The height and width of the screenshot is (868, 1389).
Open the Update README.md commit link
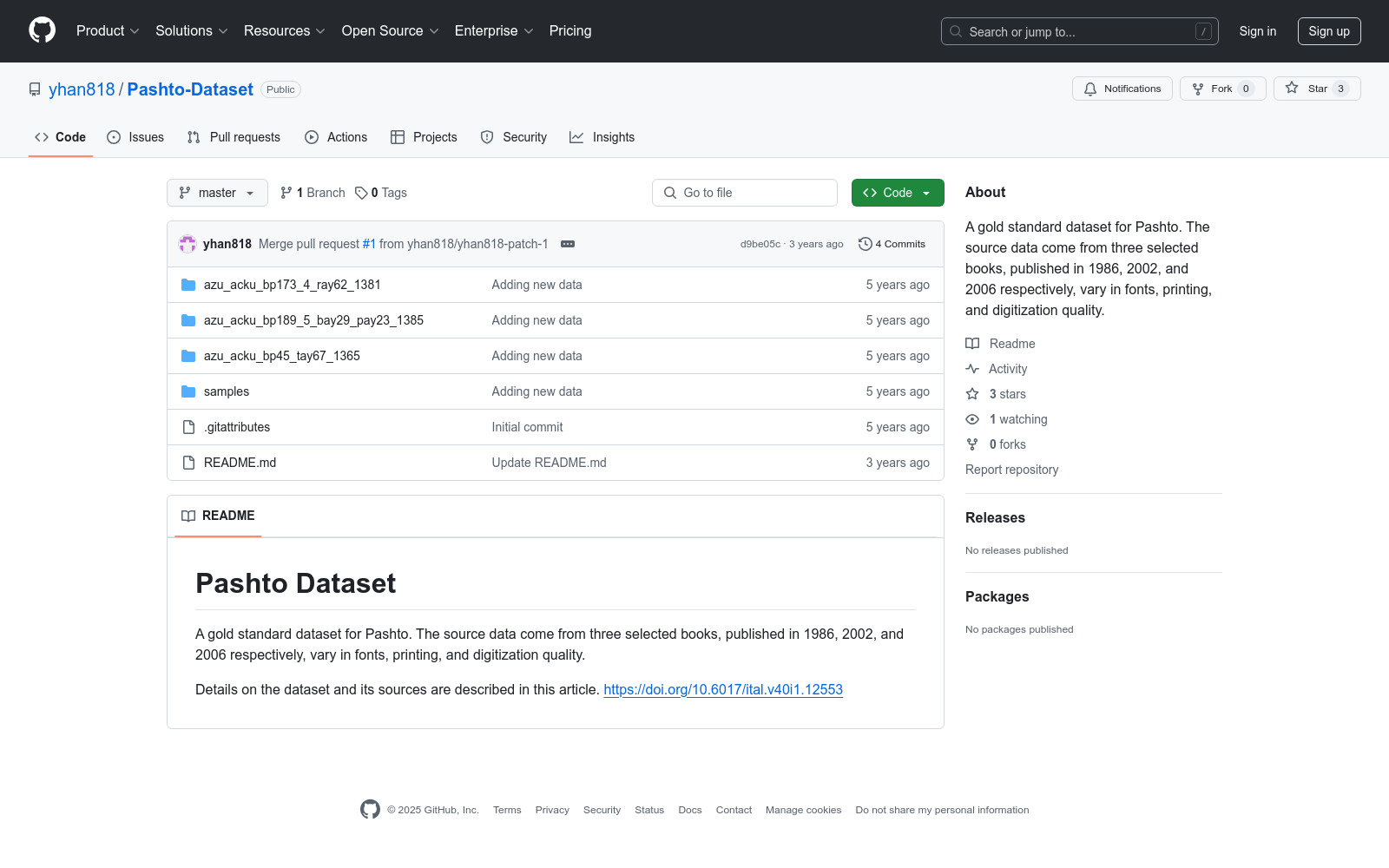click(550, 463)
